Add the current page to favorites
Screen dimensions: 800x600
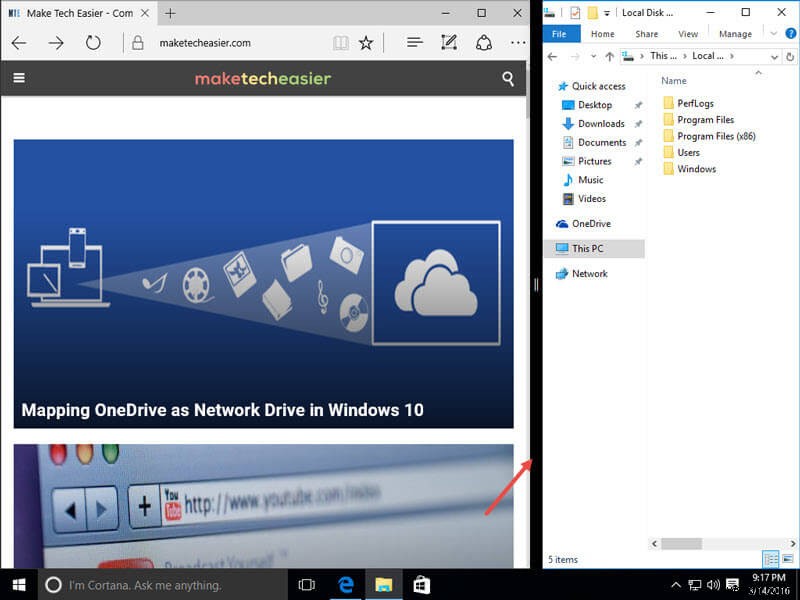pyautogui.click(x=366, y=43)
